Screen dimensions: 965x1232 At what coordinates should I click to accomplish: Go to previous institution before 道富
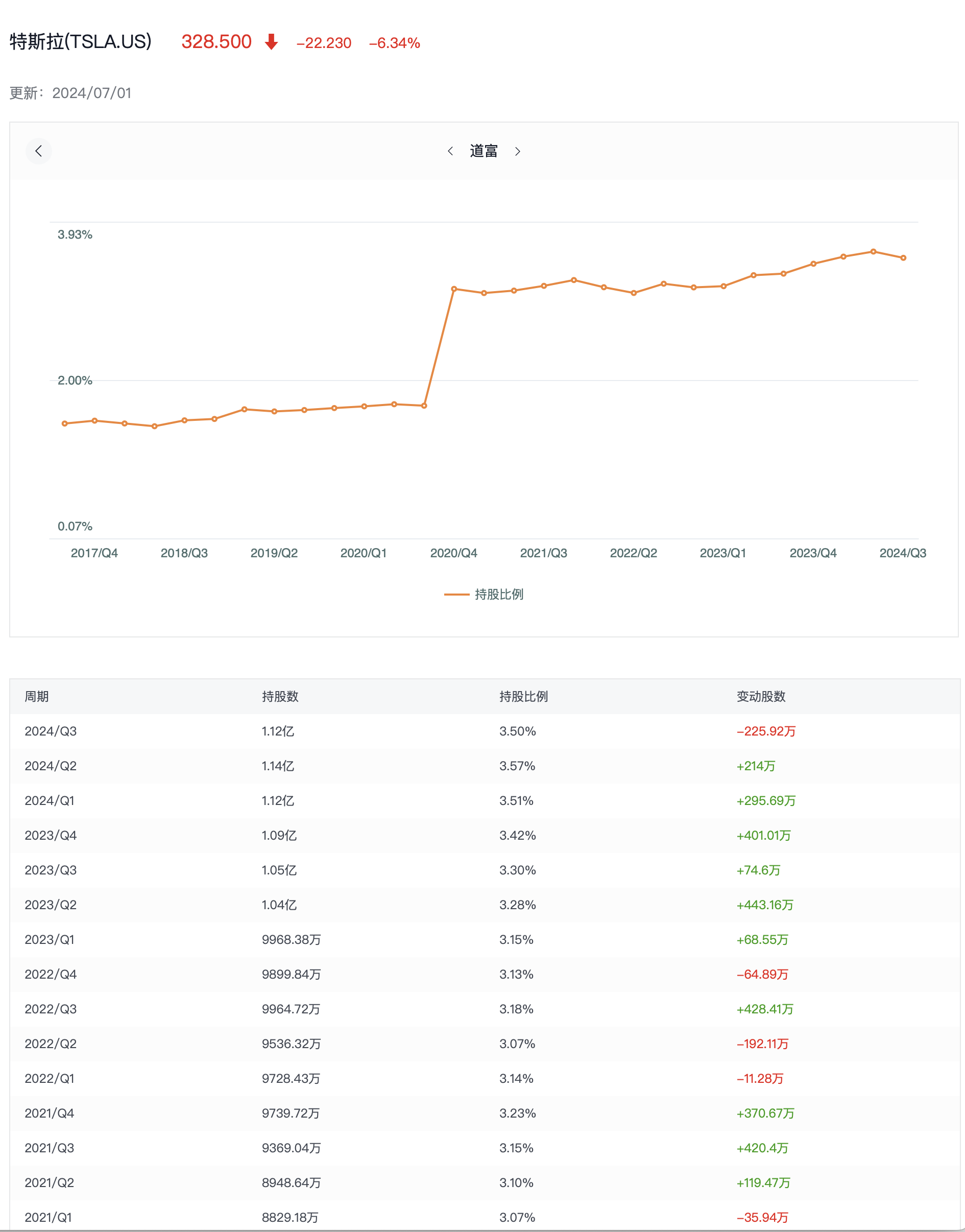click(x=450, y=151)
